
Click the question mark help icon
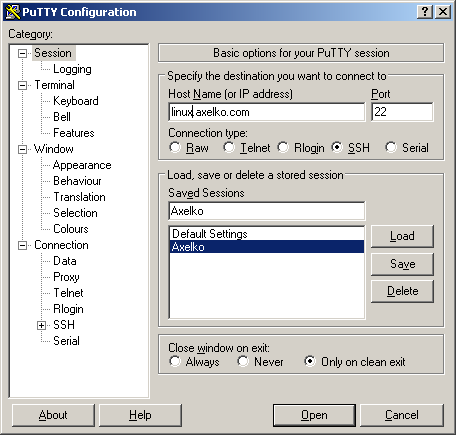[425, 12]
